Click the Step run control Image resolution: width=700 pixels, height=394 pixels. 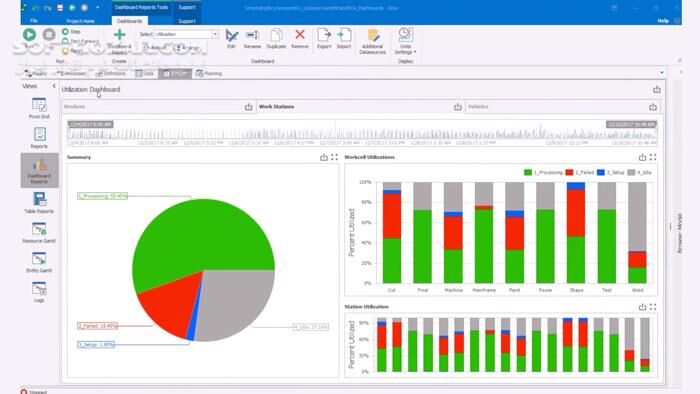[x=71, y=32]
